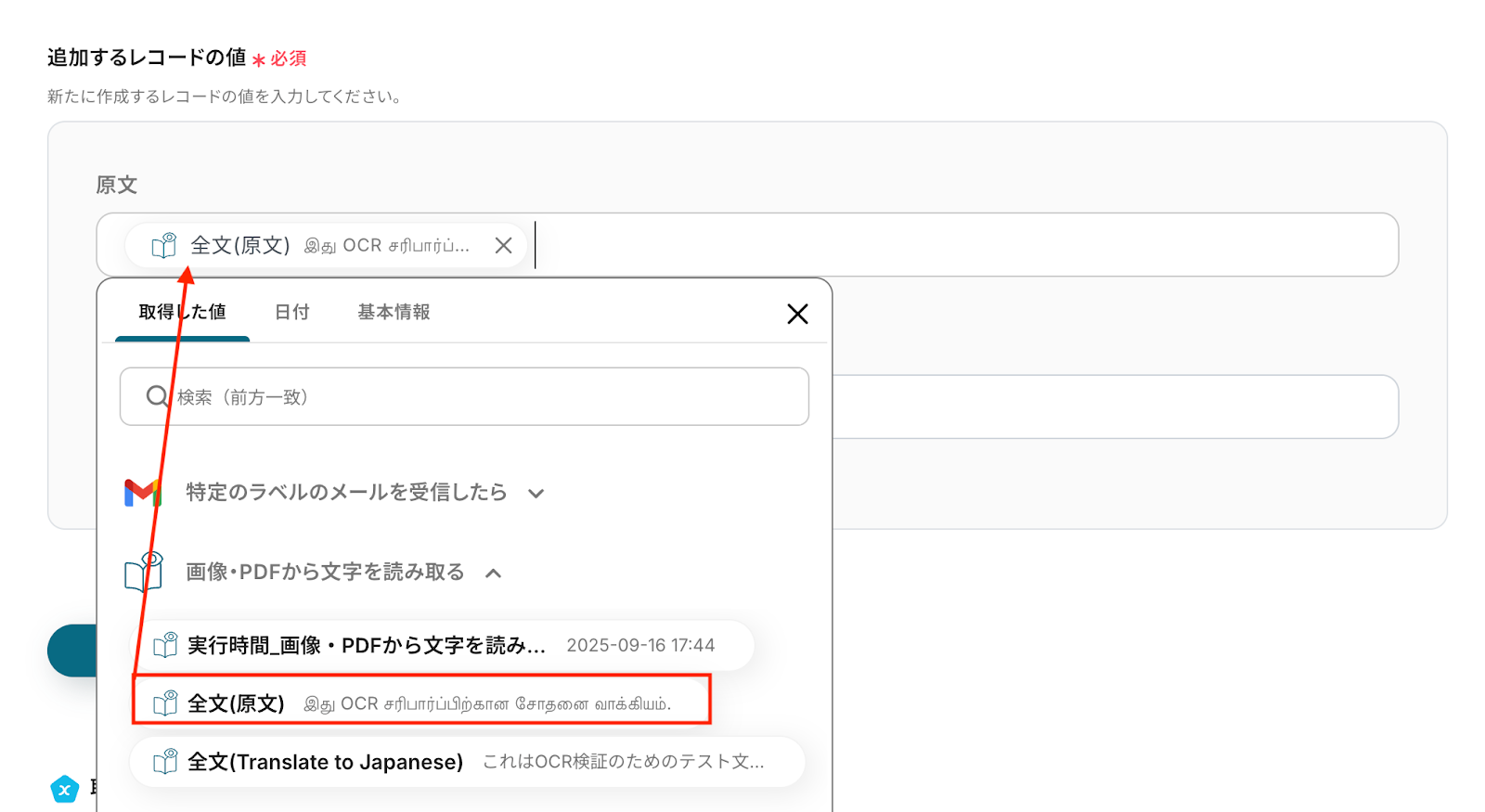Open the 日付 tab
1485x812 pixels.
coord(291,313)
